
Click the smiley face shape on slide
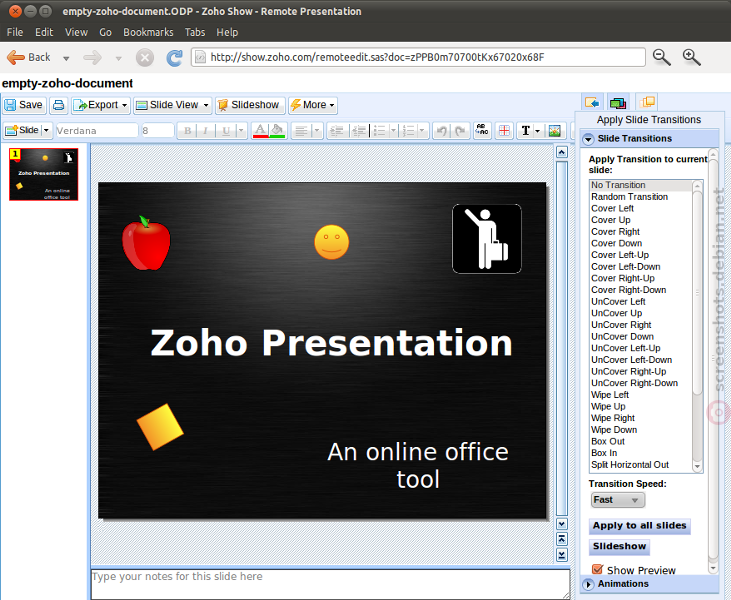331,242
